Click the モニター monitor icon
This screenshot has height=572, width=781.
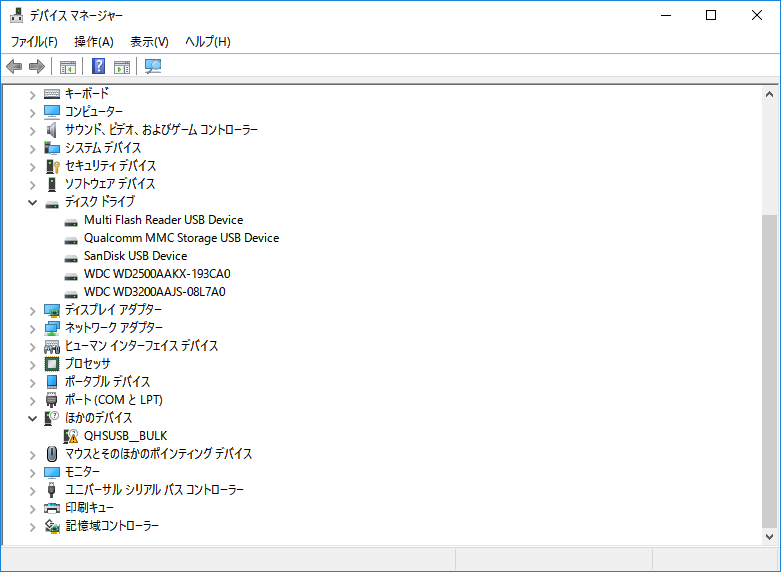point(52,472)
